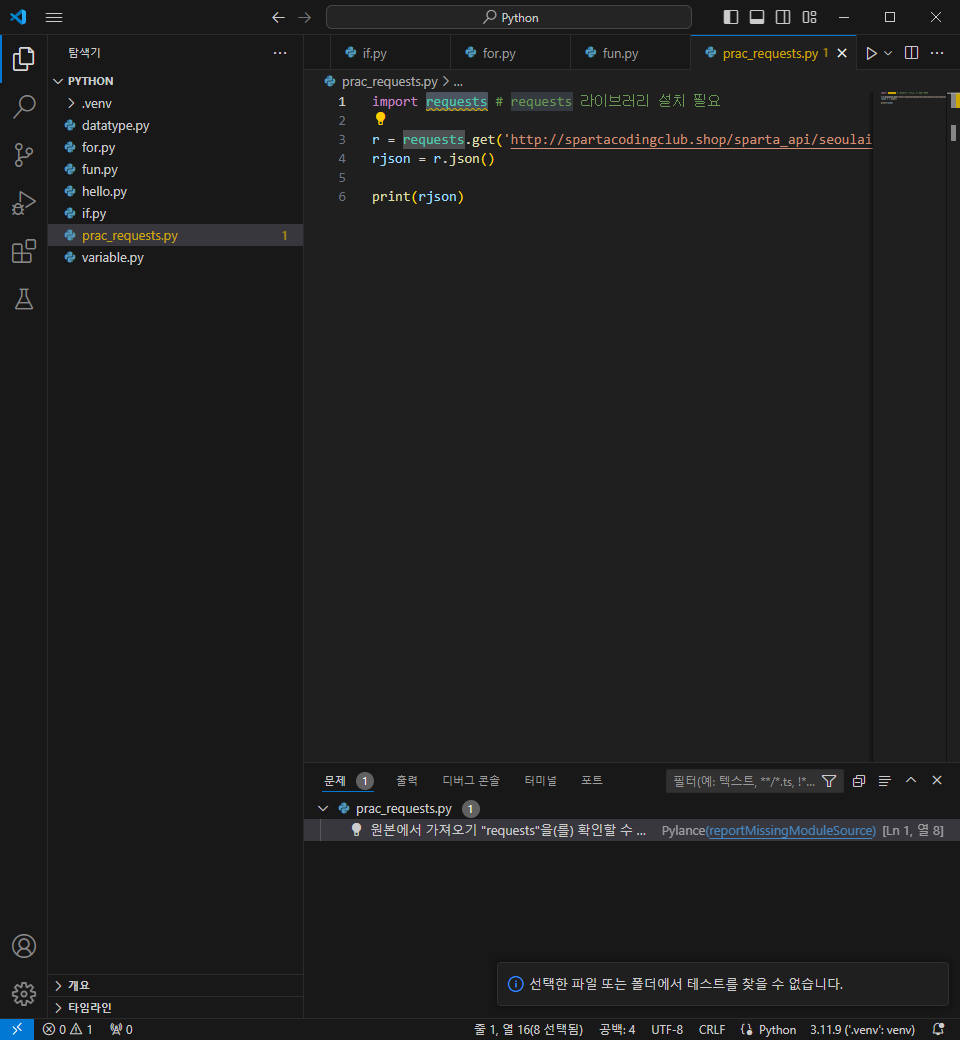
Task: Open the Run and Debug view
Action: tap(24, 203)
